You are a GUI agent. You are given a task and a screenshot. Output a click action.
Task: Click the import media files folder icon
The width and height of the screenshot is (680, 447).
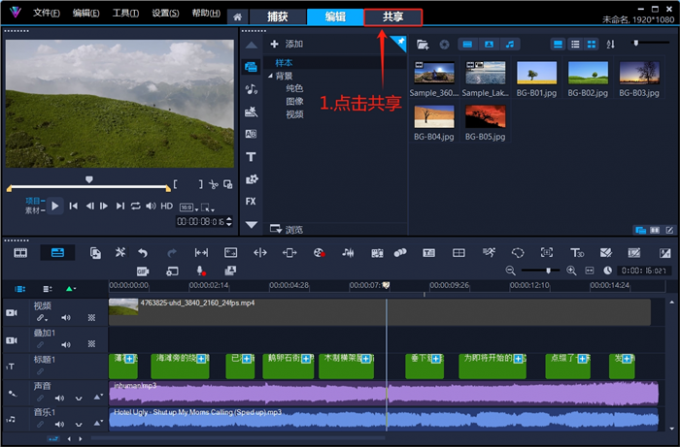coord(422,44)
